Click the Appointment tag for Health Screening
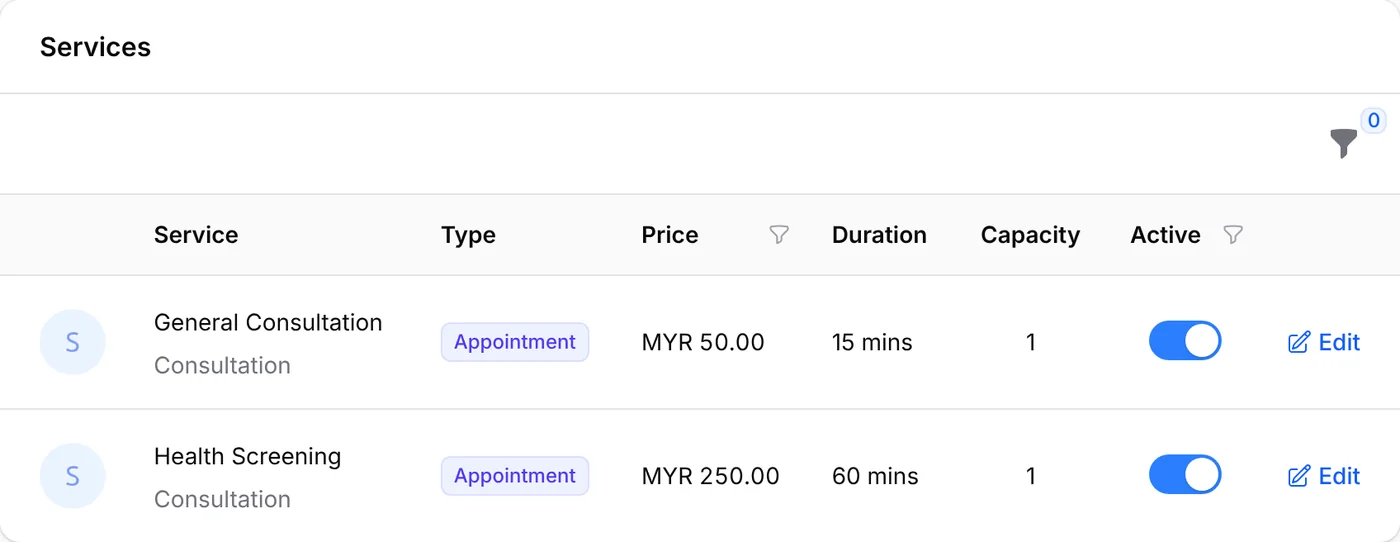1400x542 pixels. (x=515, y=476)
